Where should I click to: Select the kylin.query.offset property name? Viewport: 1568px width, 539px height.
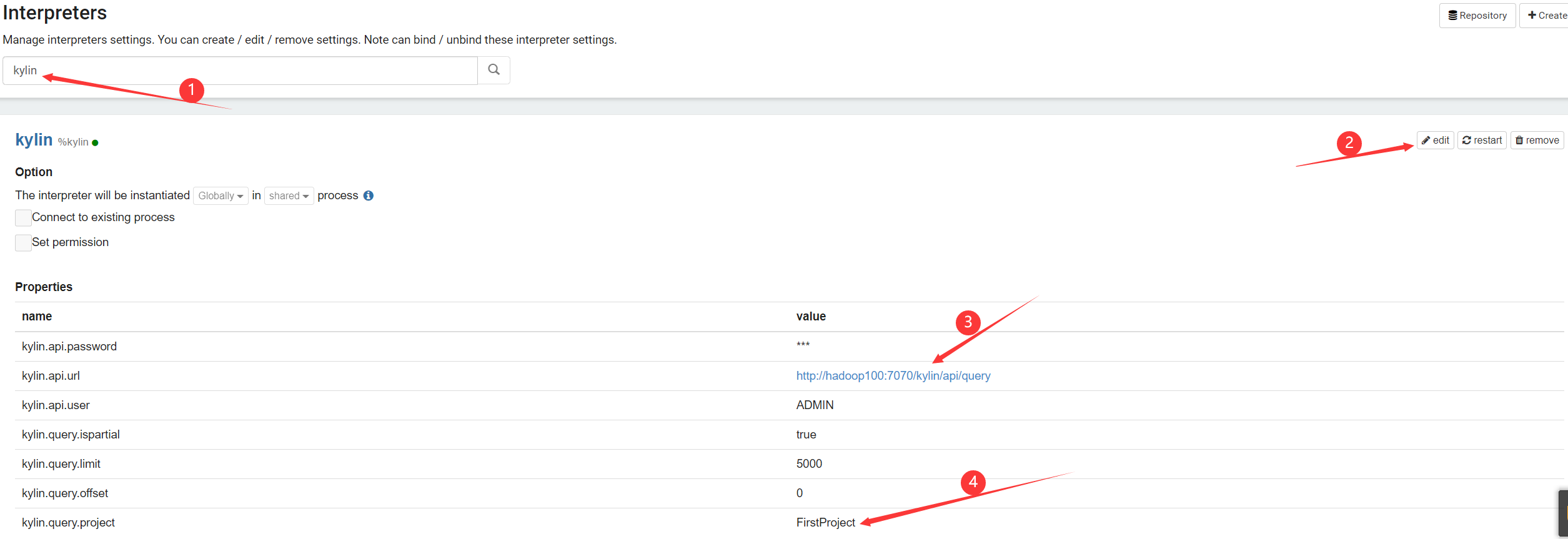pyautogui.click(x=65, y=493)
